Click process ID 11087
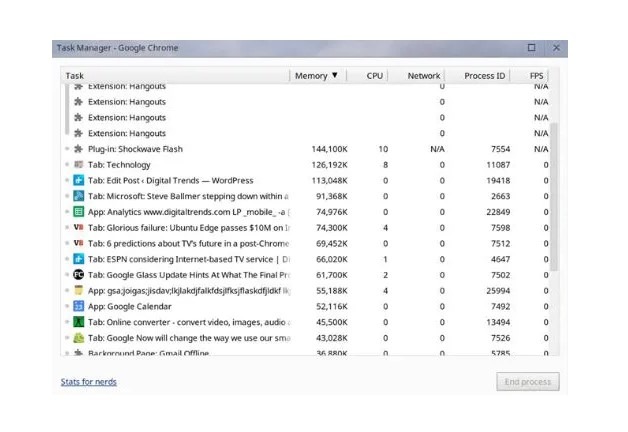 pyautogui.click(x=498, y=165)
